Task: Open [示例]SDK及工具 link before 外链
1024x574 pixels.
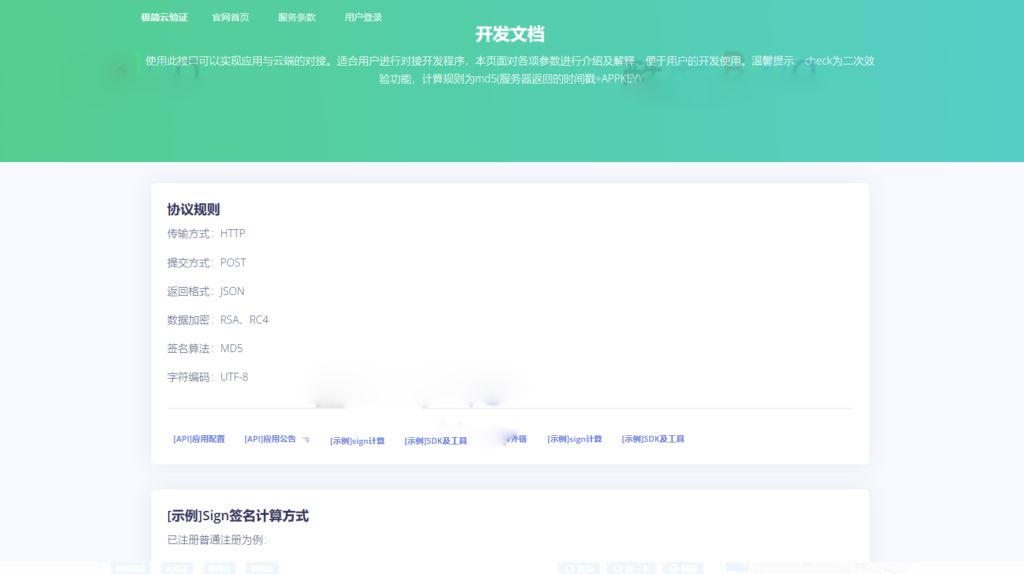Action: [436, 441]
